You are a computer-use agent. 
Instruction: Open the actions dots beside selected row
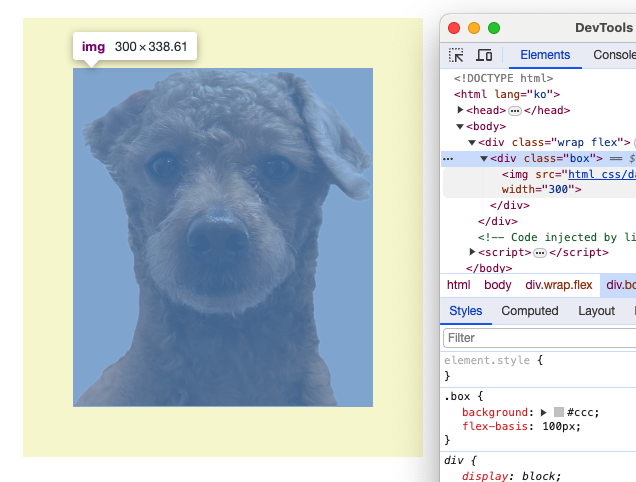tap(448, 159)
